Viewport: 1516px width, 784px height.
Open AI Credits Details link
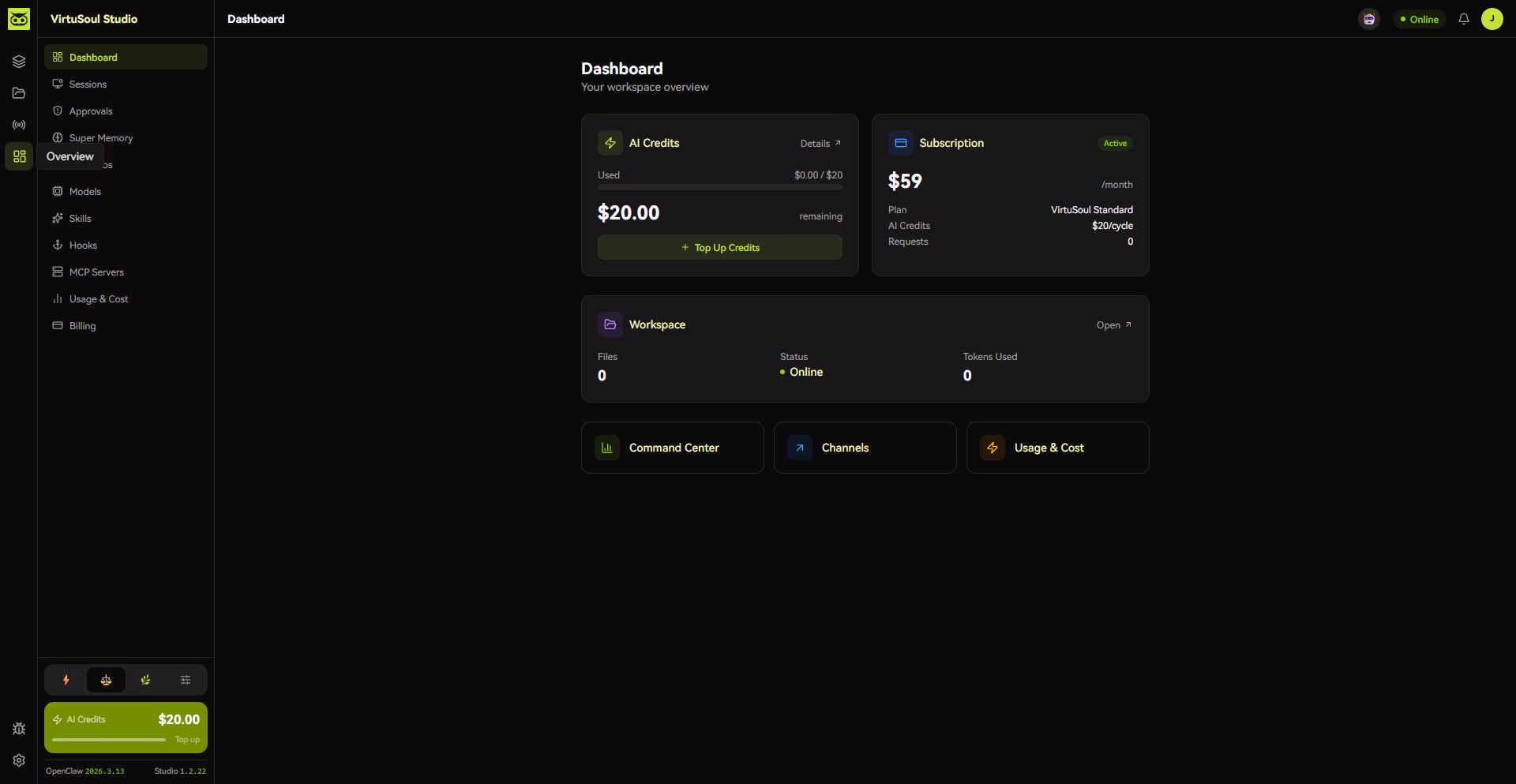[x=820, y=144]
